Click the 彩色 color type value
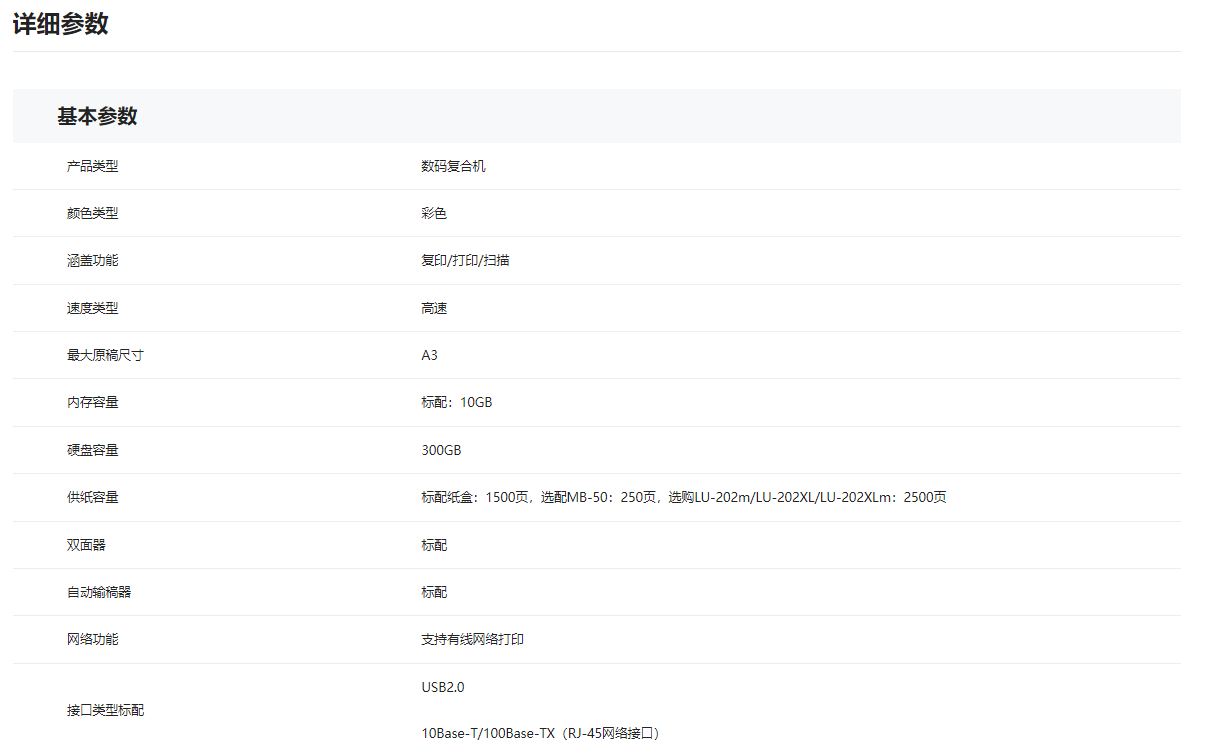This screenshot has height=756, width=1215. tap(434, 213)
